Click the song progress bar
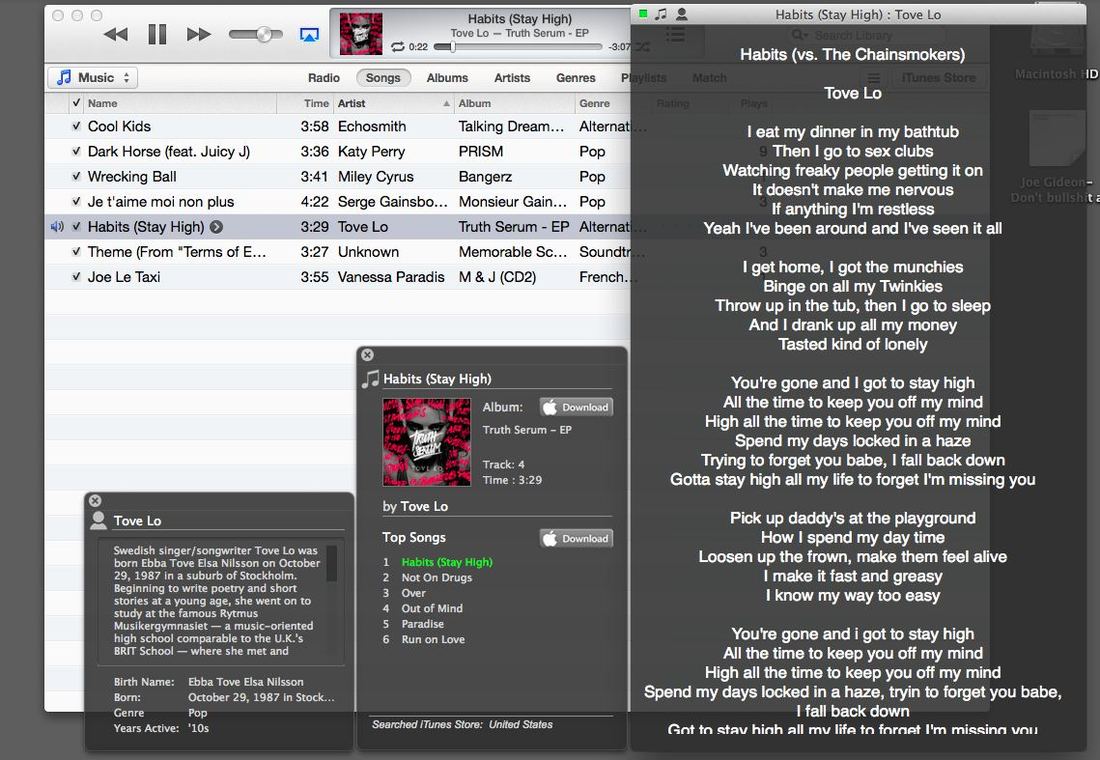The image size is (1100, 760). click(518, 47)
